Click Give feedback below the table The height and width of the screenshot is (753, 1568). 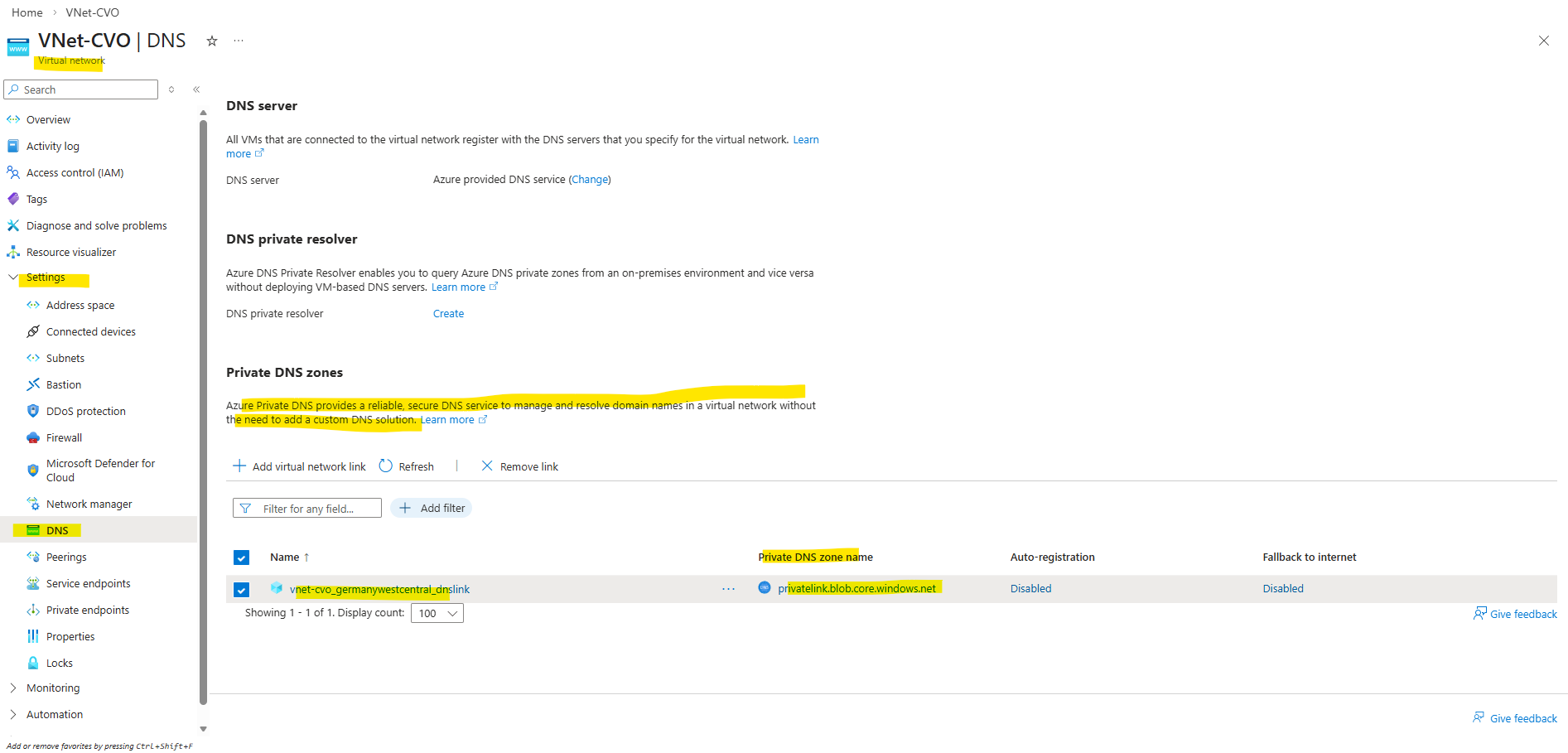coord(1515,614)
